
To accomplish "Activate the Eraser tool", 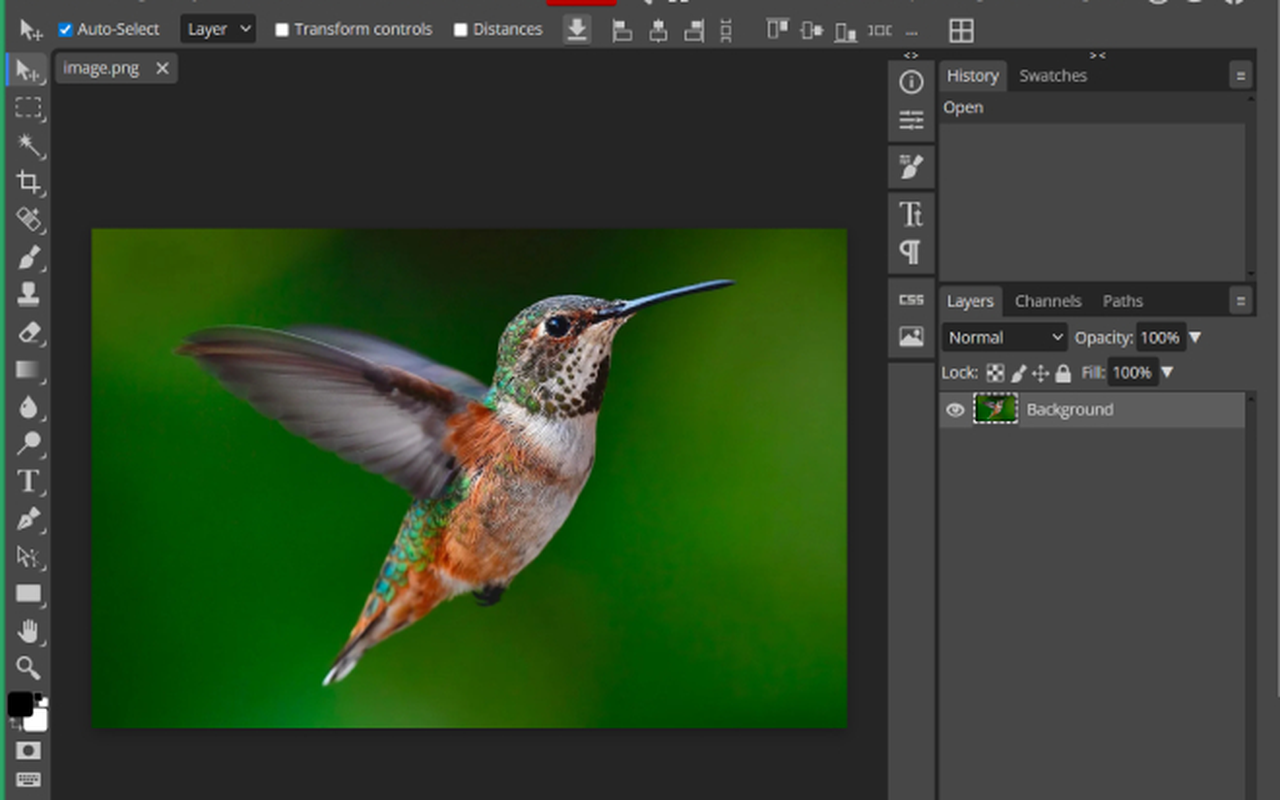I will click(x=28, y=332).
